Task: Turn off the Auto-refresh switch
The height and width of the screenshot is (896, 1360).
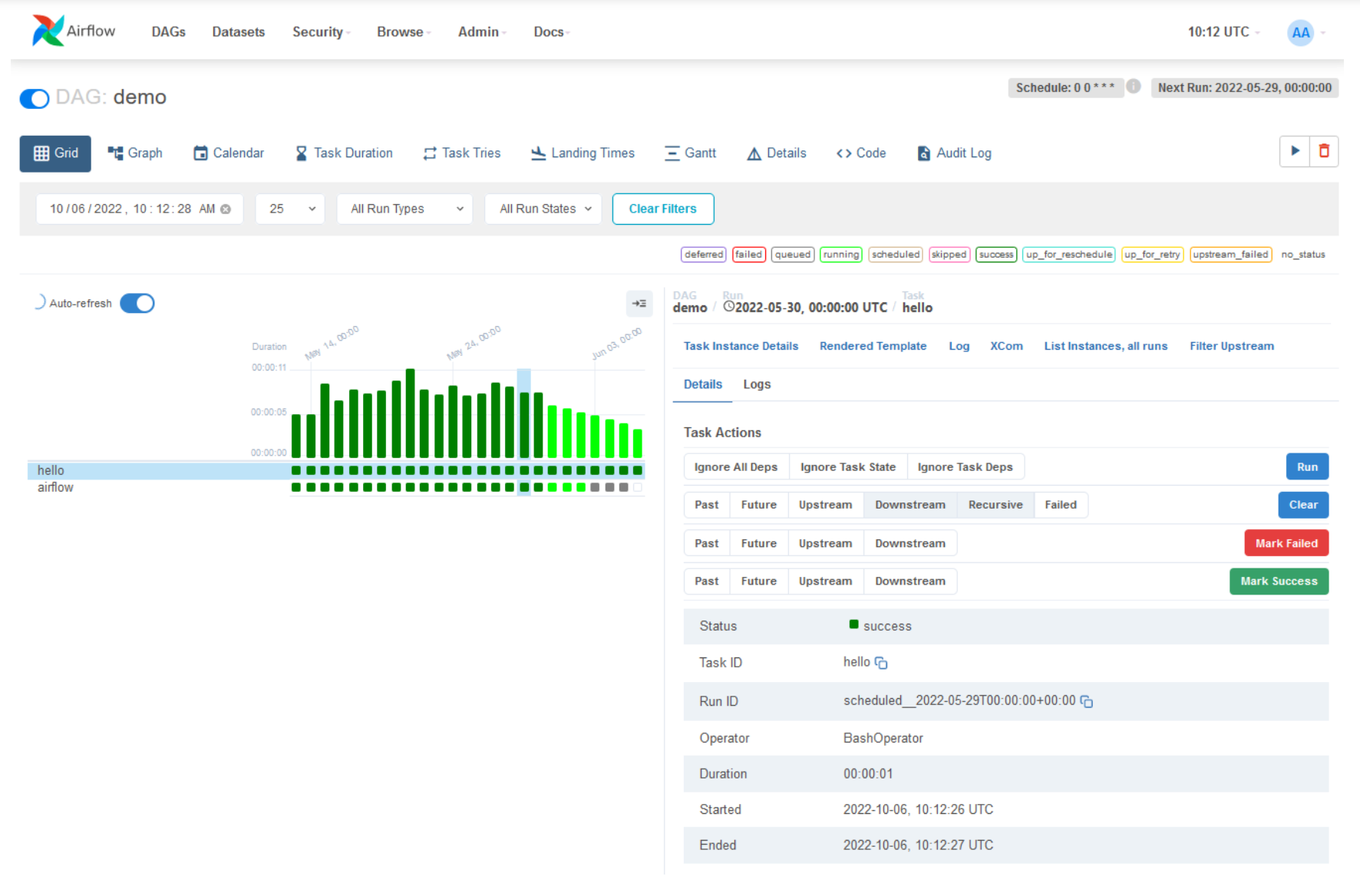Action: click(137, 304)
